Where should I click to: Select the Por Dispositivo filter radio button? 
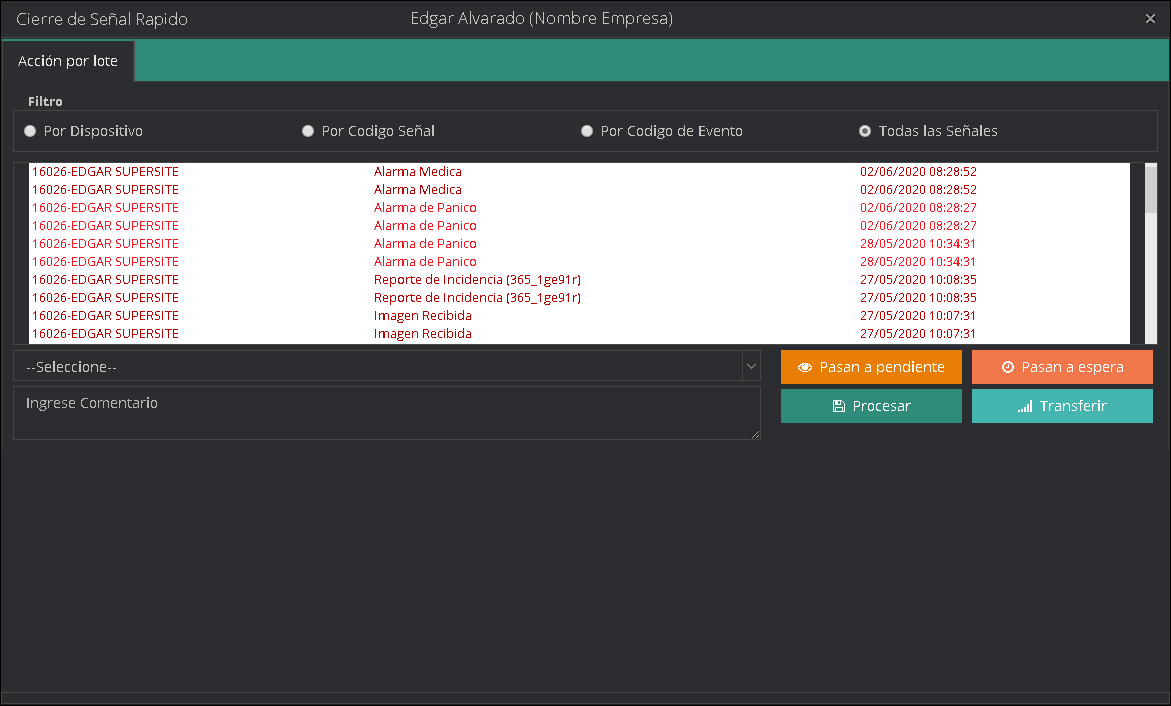pyautogui.click(x=30, y=131)
